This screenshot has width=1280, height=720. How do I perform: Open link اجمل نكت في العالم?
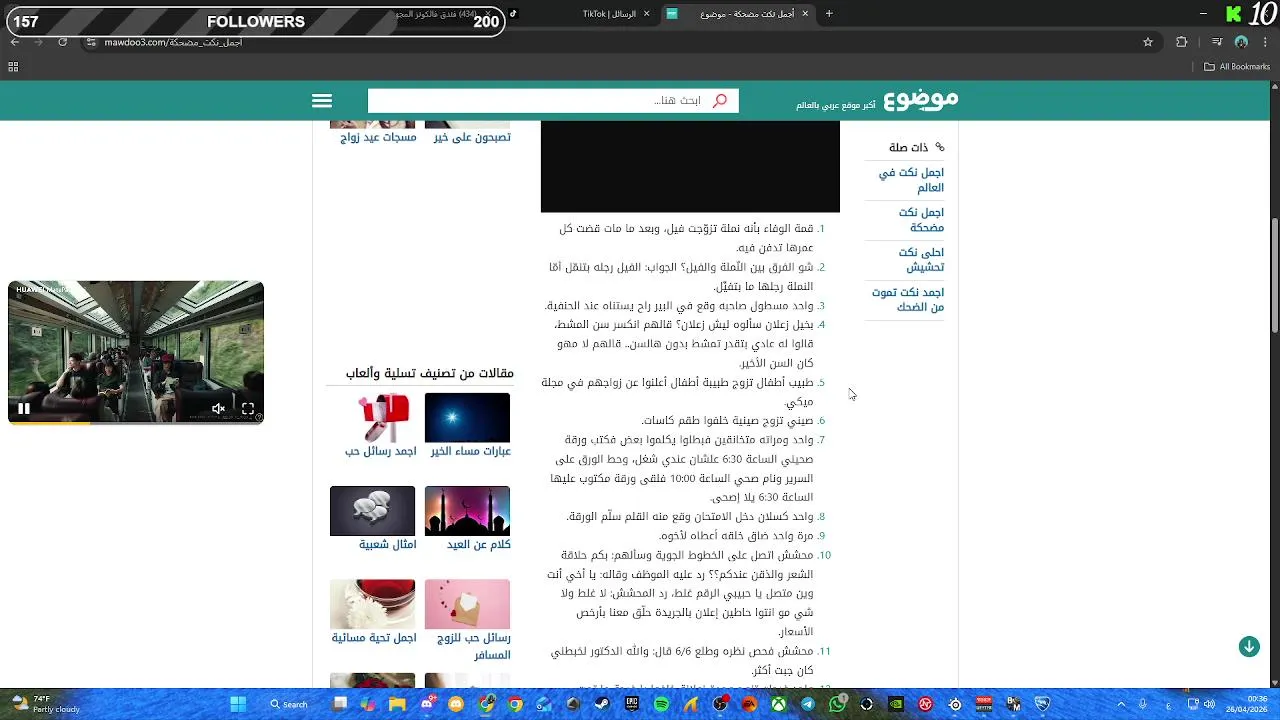(x=911, y=180)
